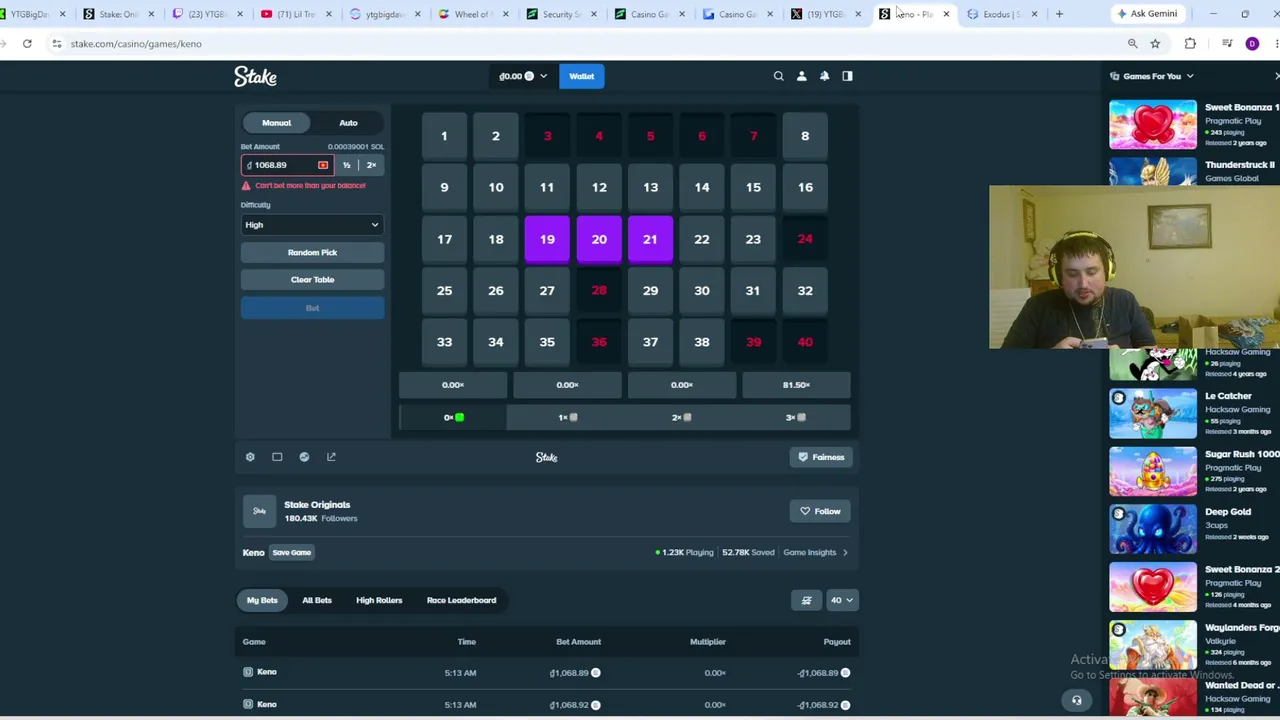Deselect keno number 21
The width and height of the screenshot is (1280, 720).
click(x=650, y=239)
